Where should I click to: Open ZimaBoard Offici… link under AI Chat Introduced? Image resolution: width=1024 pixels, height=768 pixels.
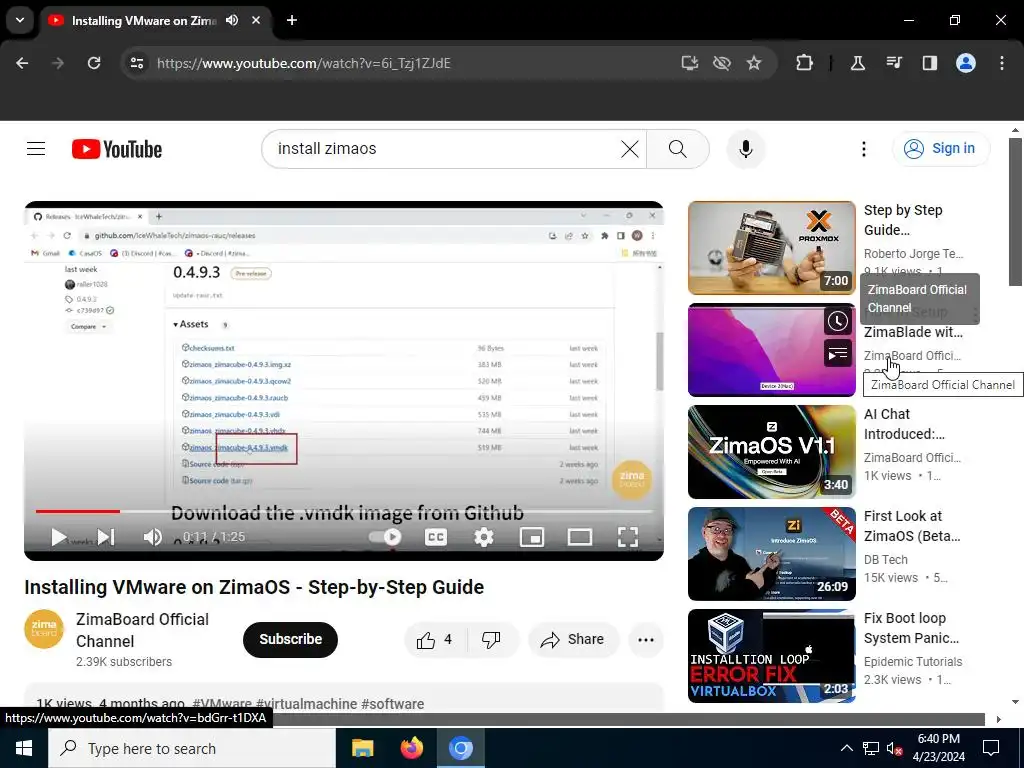(912, 458)
